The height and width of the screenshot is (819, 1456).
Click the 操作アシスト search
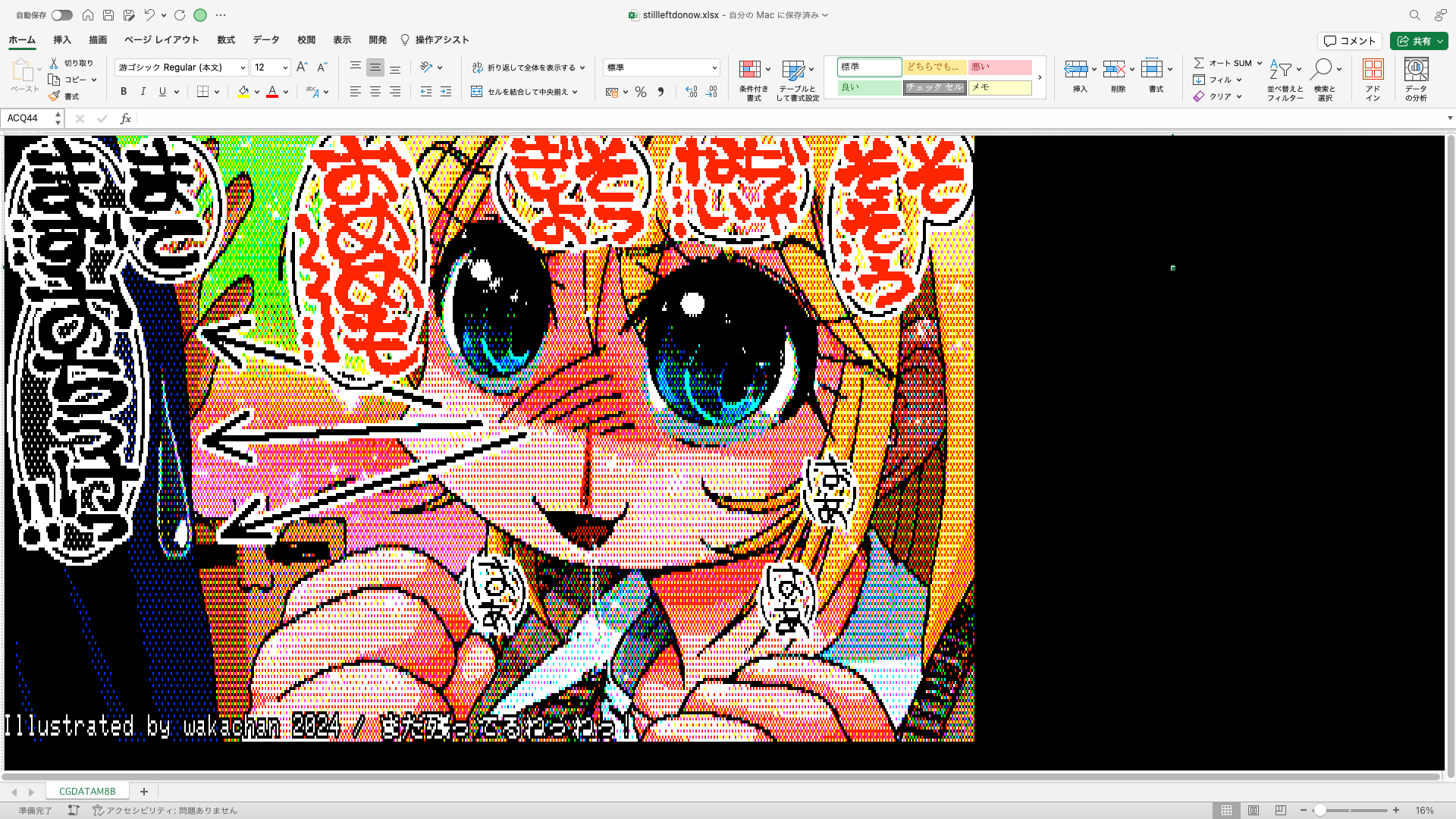point(435,40)
